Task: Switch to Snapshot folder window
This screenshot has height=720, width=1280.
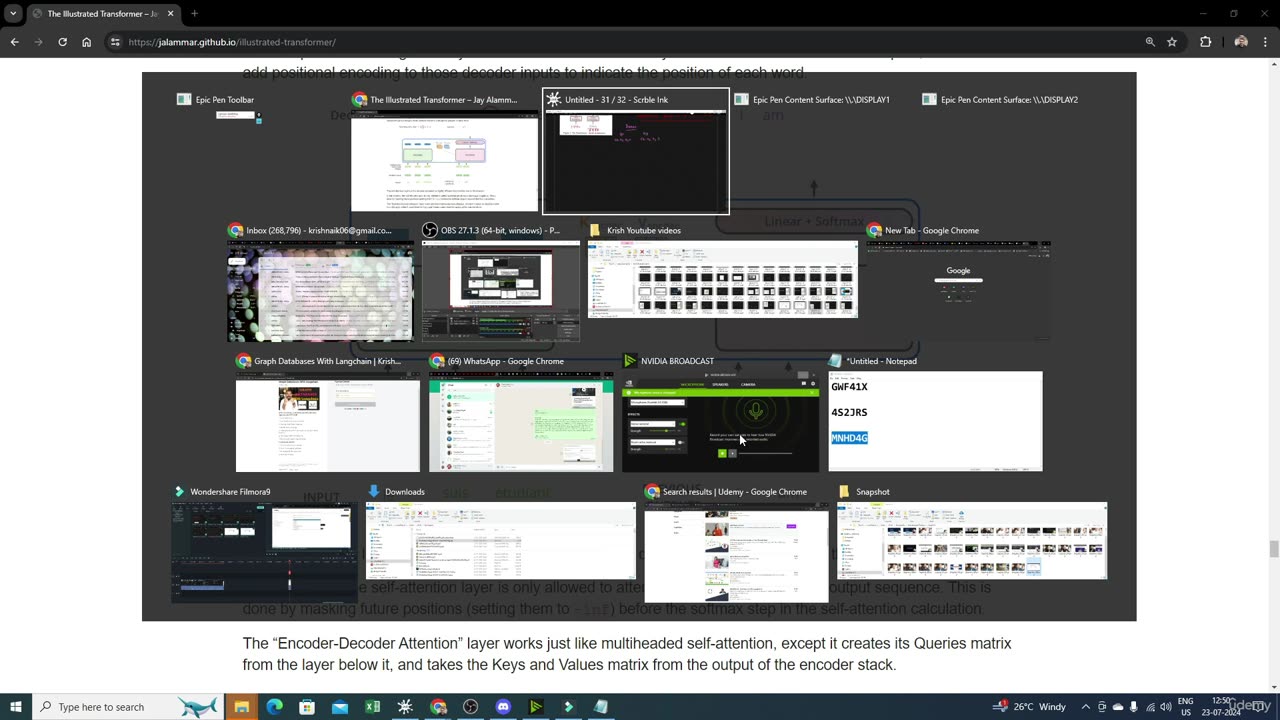Action: pyautogui.click(x=972, y=532)
